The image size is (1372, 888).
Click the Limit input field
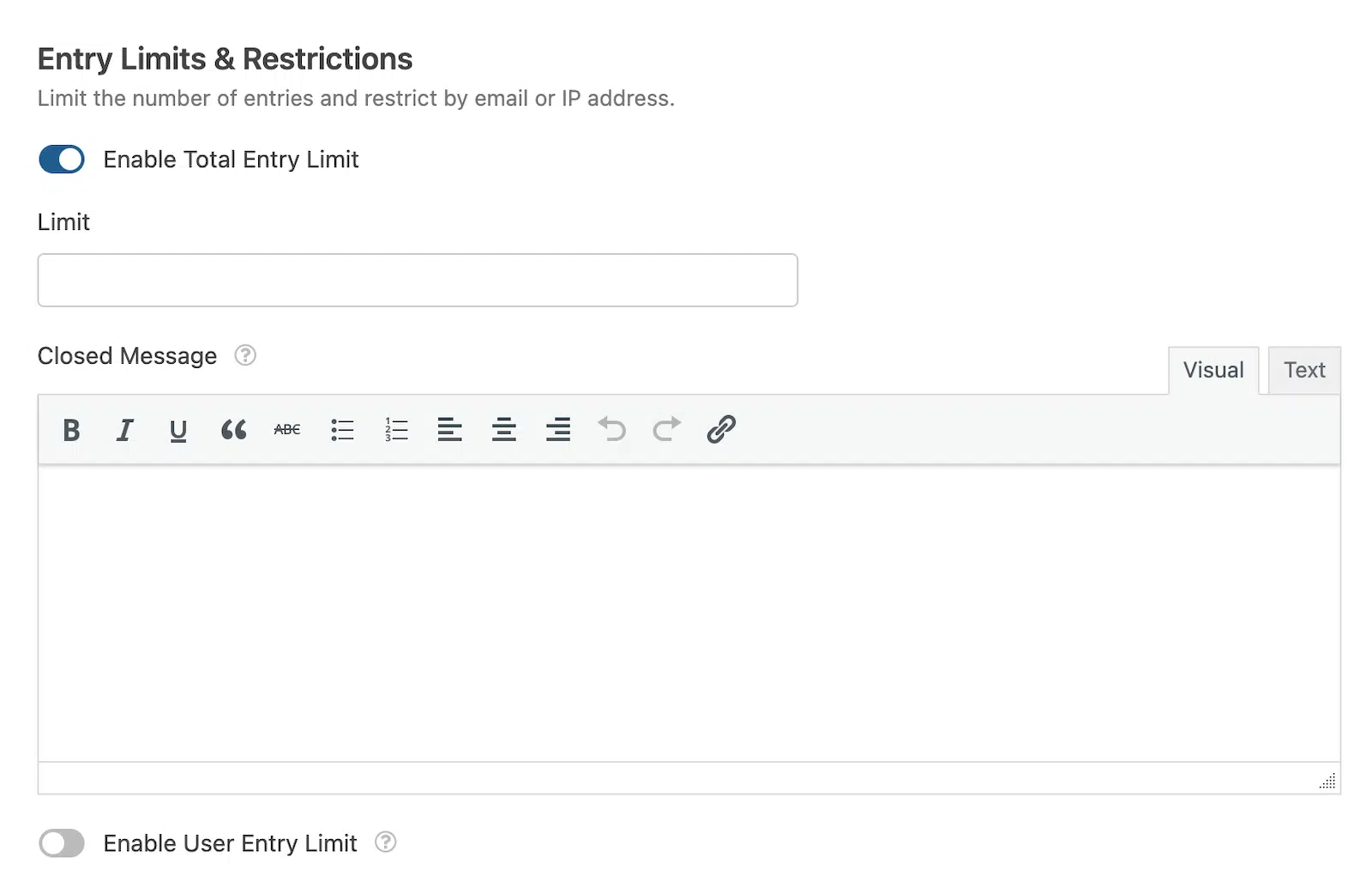click(418, 280)
